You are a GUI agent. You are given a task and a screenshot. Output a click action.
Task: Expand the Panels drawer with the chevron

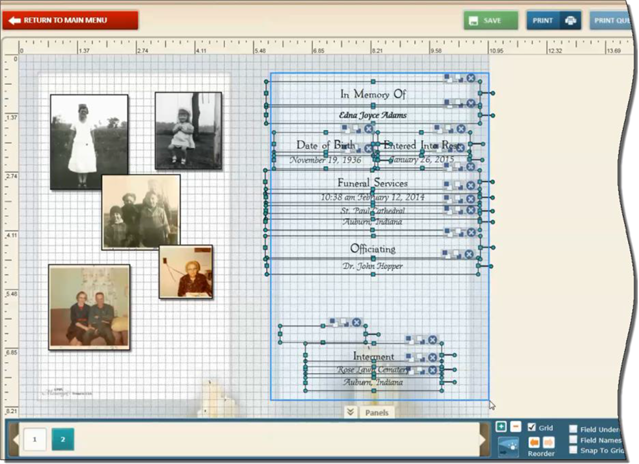pos(350,411)
